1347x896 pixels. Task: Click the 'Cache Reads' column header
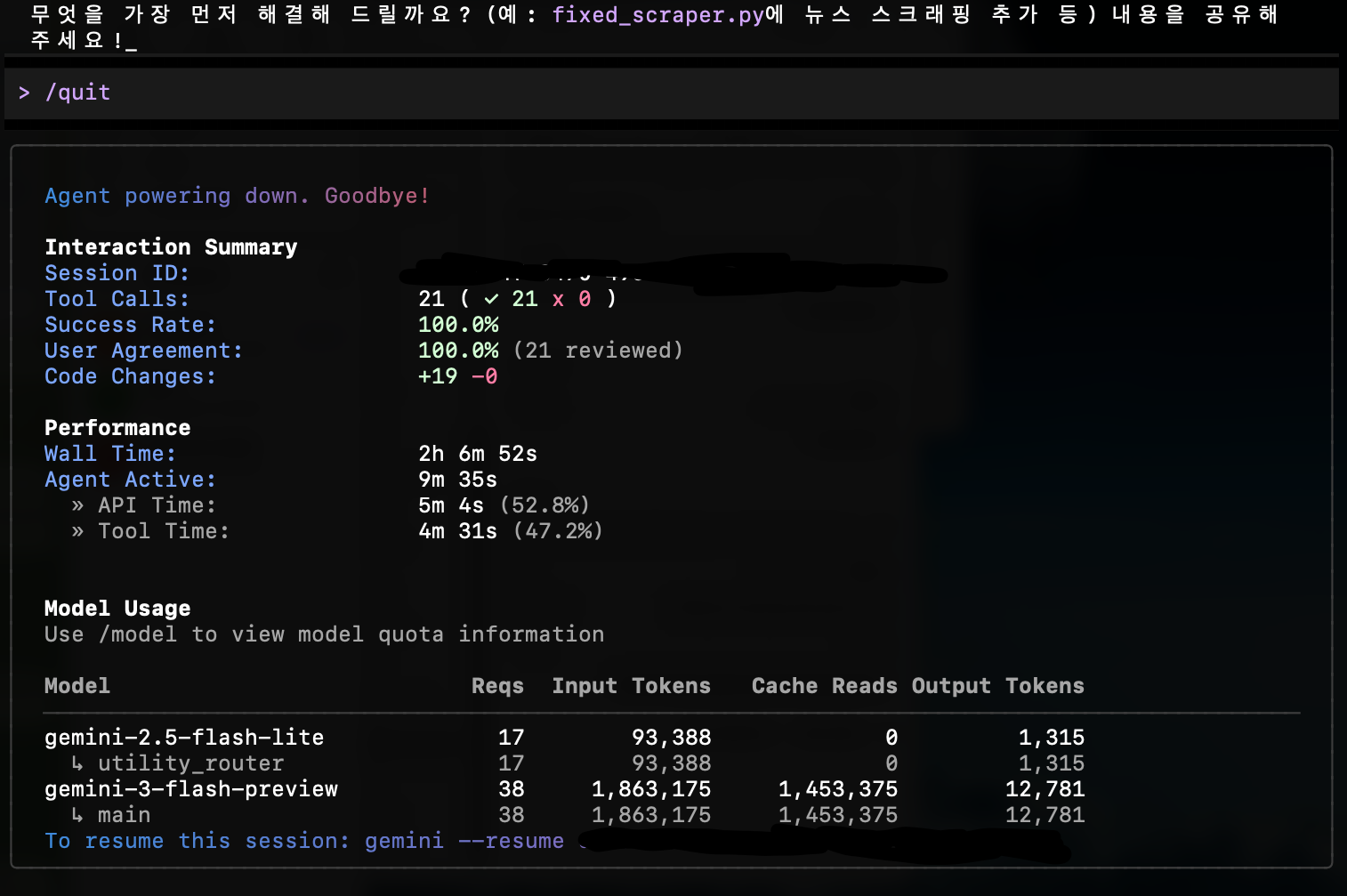825,686
